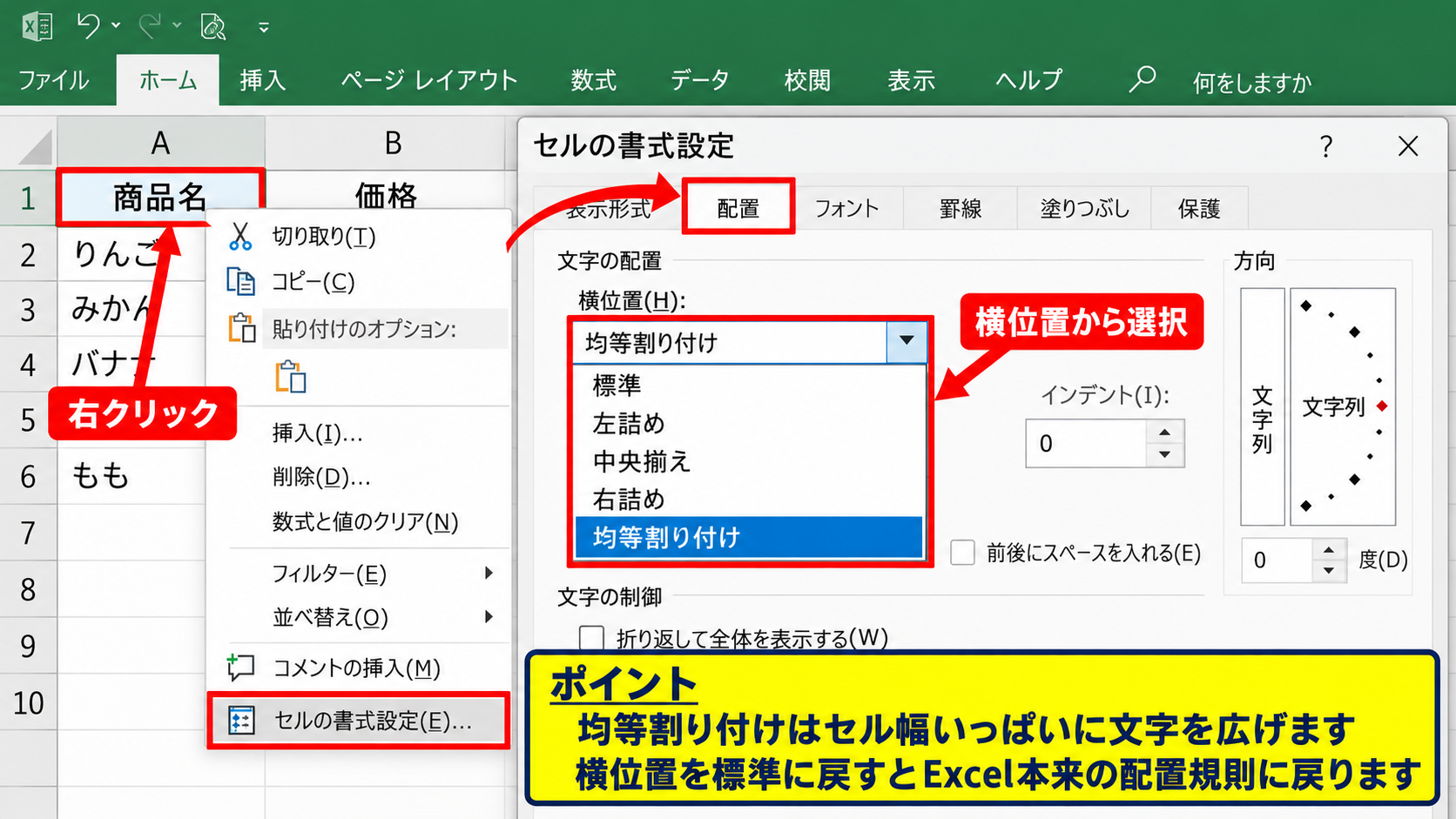This screenshot has width=1456, height=819.
Task: Click the Undo arrow icon
Action: [88, 25]
